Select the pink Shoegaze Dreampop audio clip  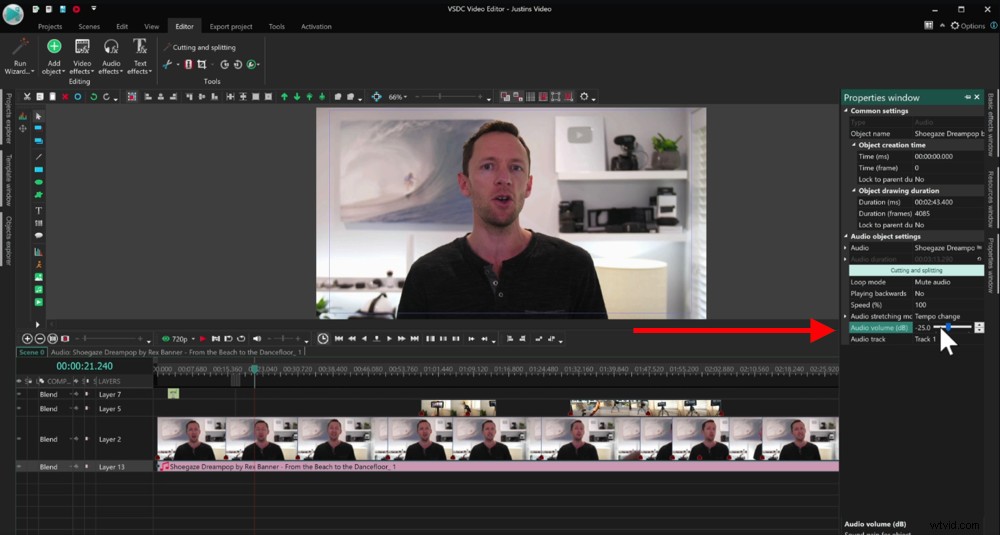[497, 467]
